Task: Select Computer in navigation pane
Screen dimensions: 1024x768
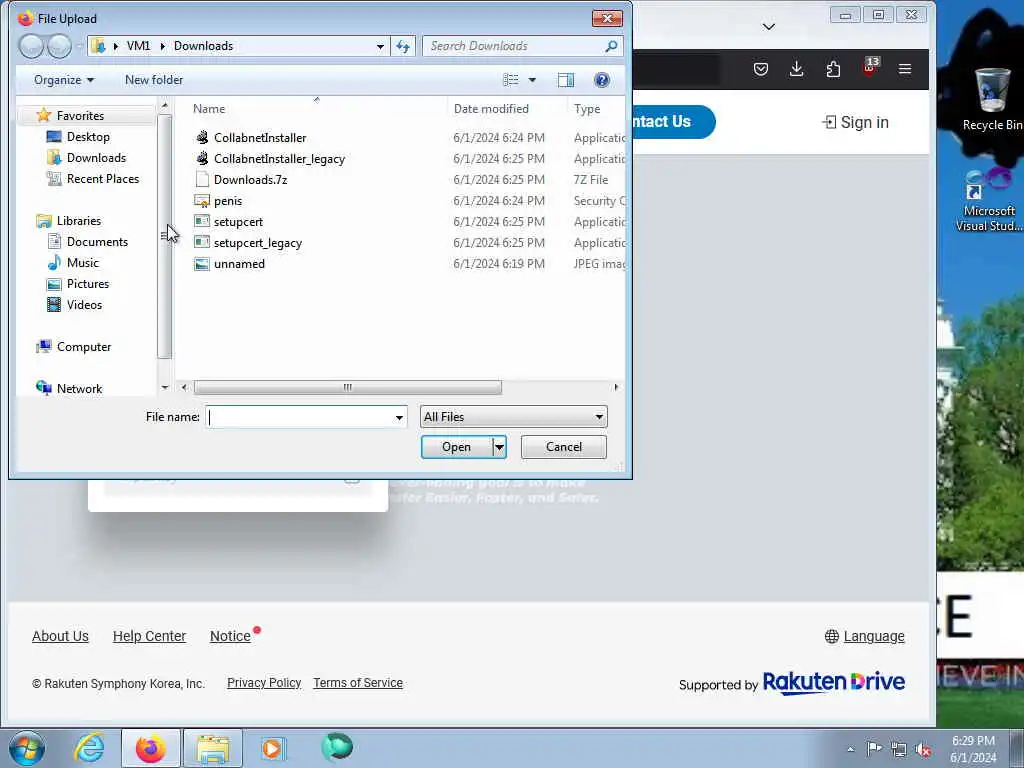Action: (84, 347)
